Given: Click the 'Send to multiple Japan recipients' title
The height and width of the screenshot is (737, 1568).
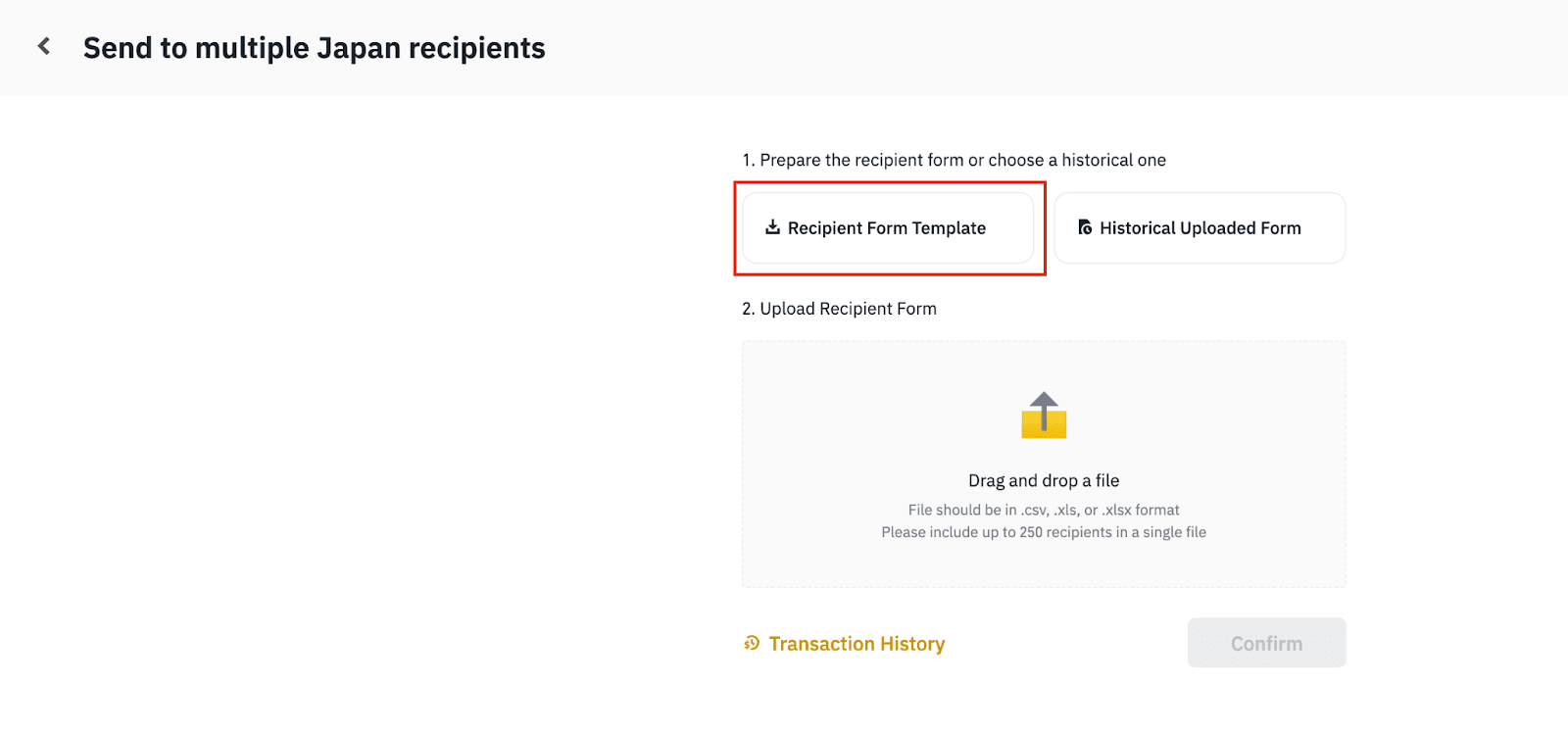Looking at the screenshot, I should 314,48.
